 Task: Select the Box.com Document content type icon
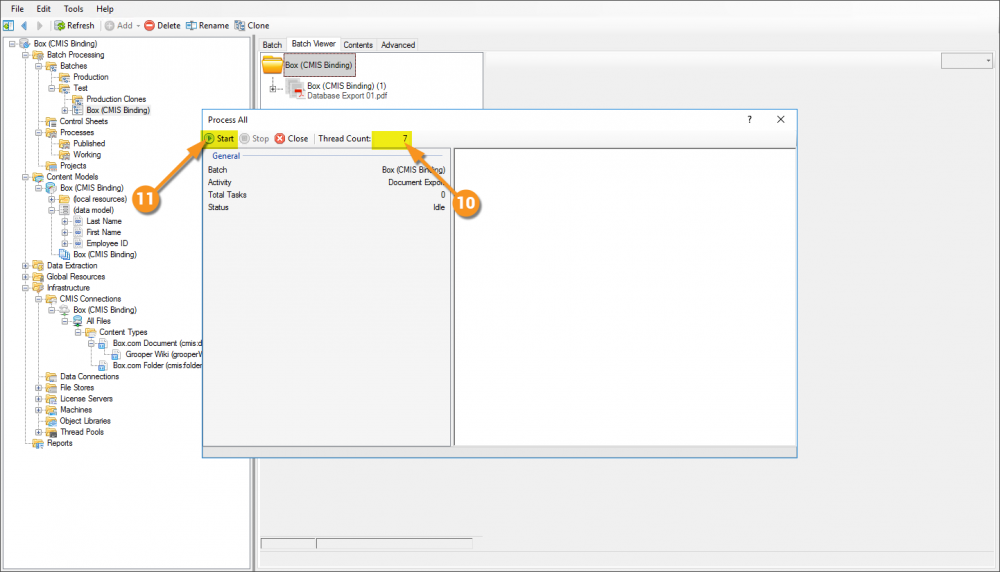pyautogui.click(x=103, y=344)
